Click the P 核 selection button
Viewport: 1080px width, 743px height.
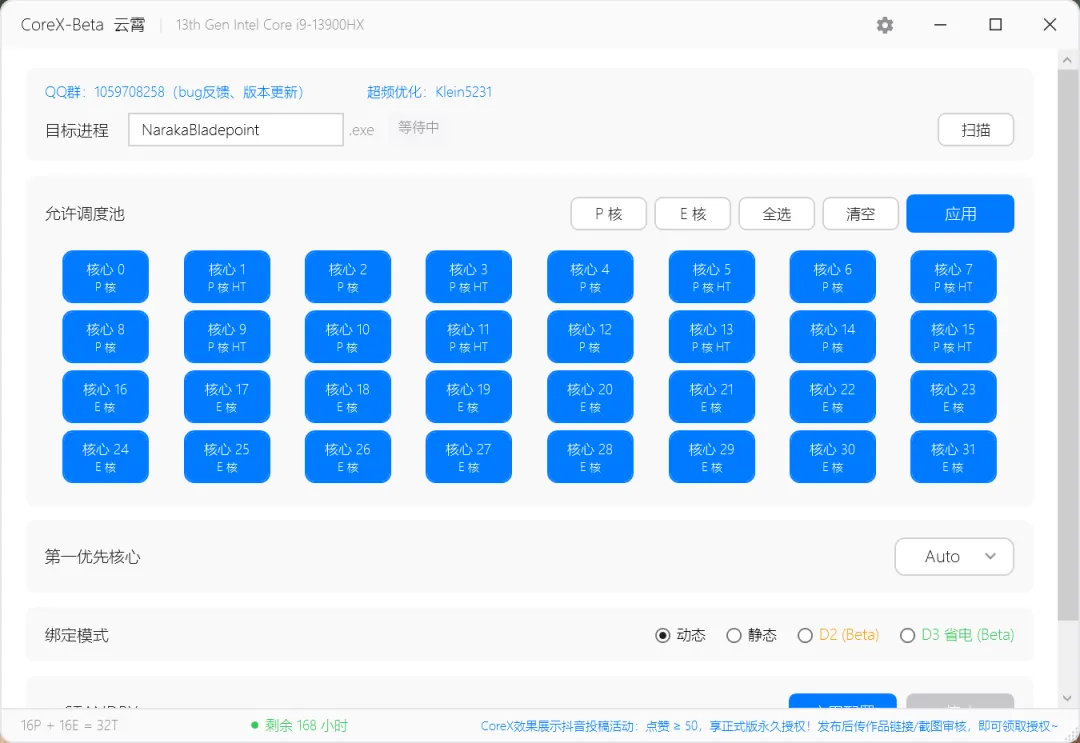point(608,213)
